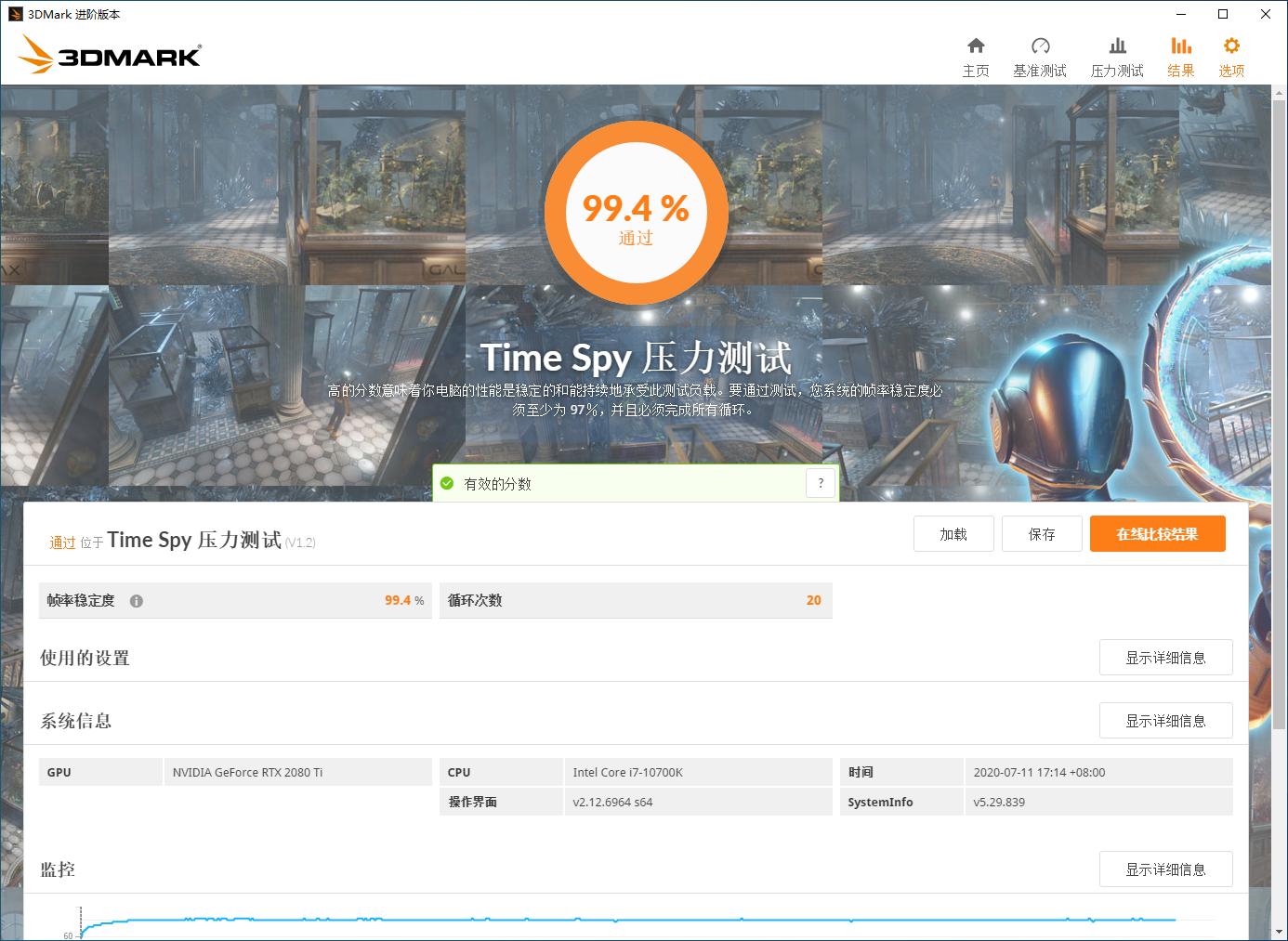
Task: Expand details for 使用的设置 section
Action: point(1165,658)
